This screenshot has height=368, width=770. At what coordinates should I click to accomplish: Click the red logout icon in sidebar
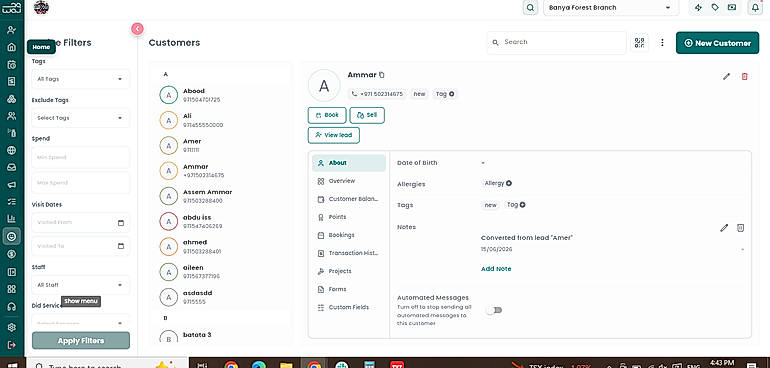11,344
